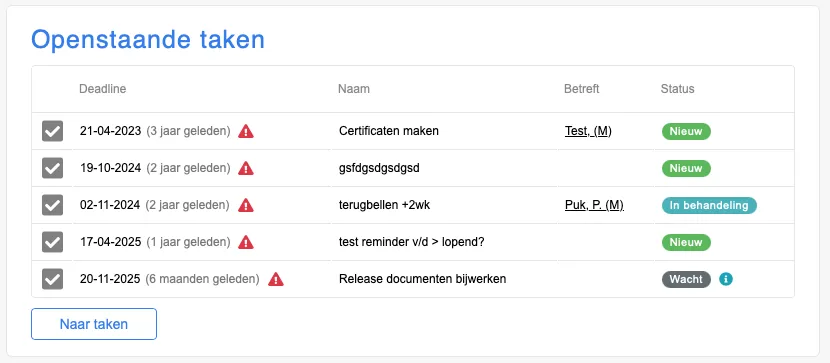This screenshot has height=363, width=830.
Task: Click the deadline date 19-10-2024
Action: coord(111,168)
